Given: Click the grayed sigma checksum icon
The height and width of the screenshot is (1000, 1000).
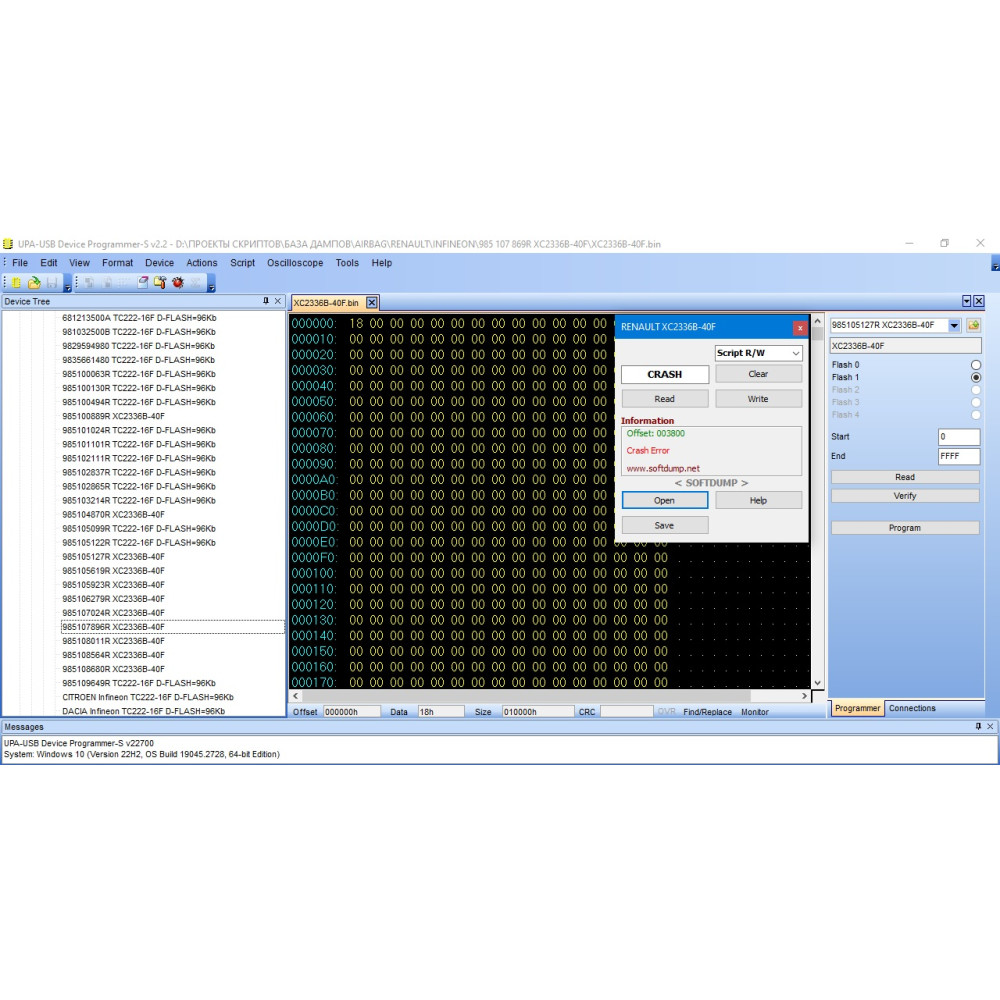Looking at the screenshot, I should click(x=195, y=283).
